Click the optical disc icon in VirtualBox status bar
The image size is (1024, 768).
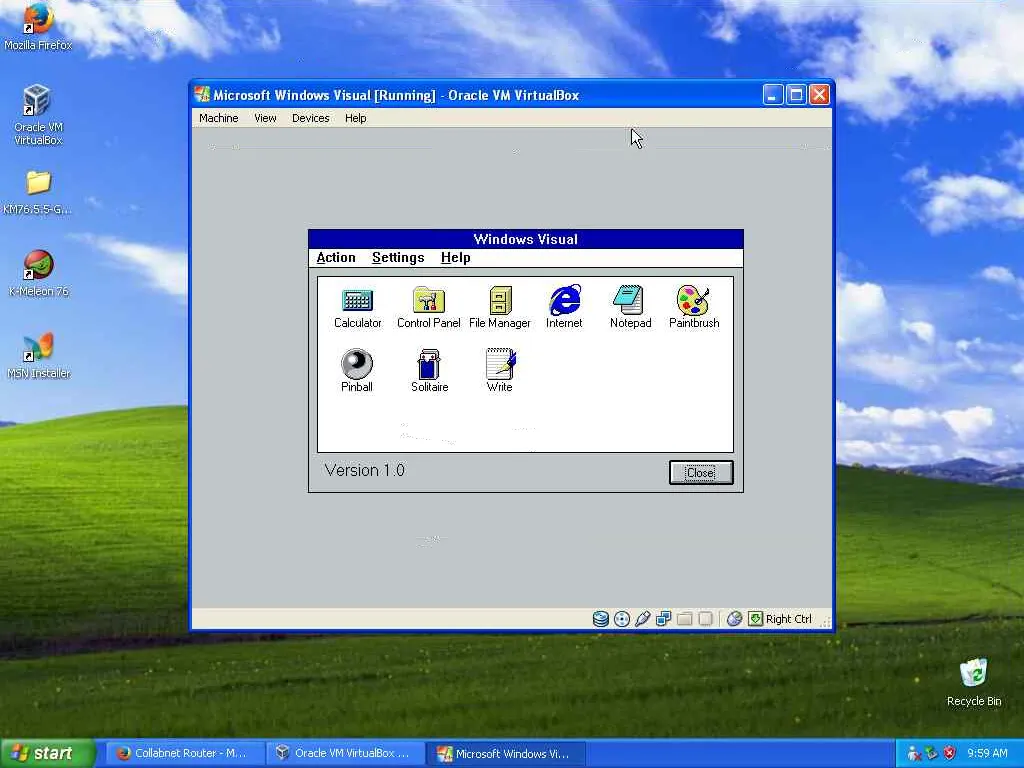point(622,618)
